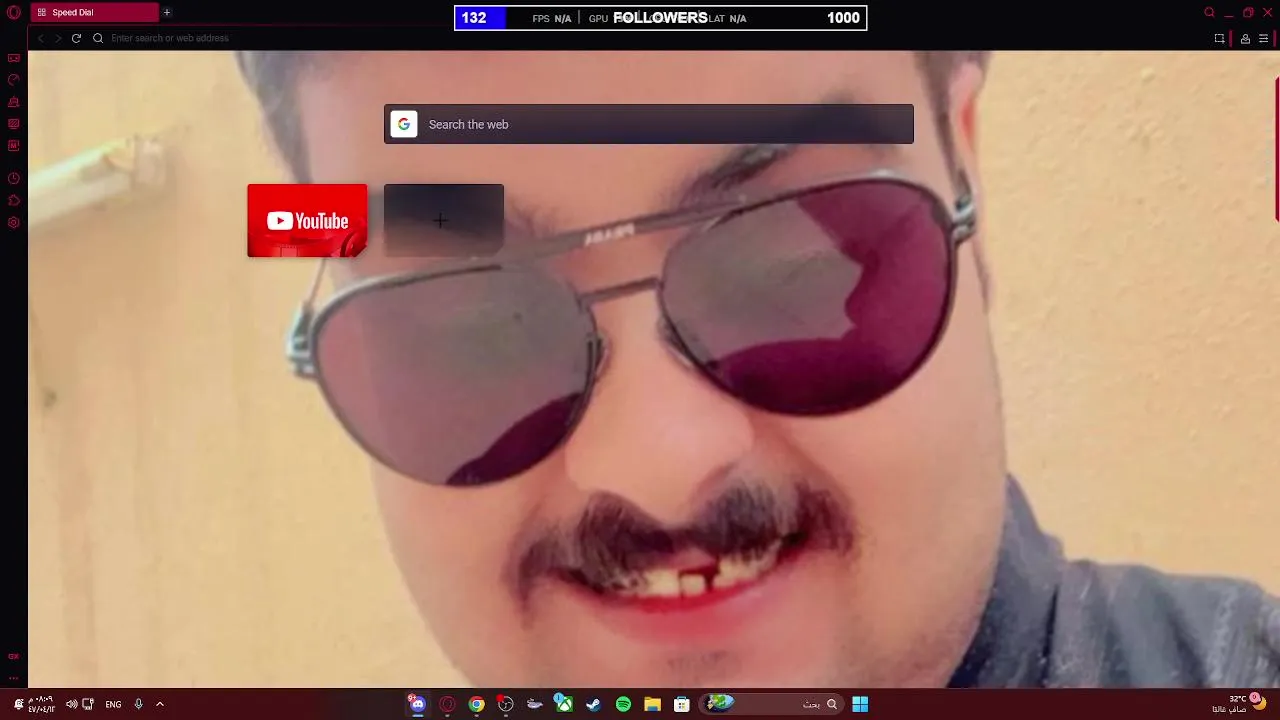
Task: Launch Steam from the taskbar
Action: tap(593, 704)
